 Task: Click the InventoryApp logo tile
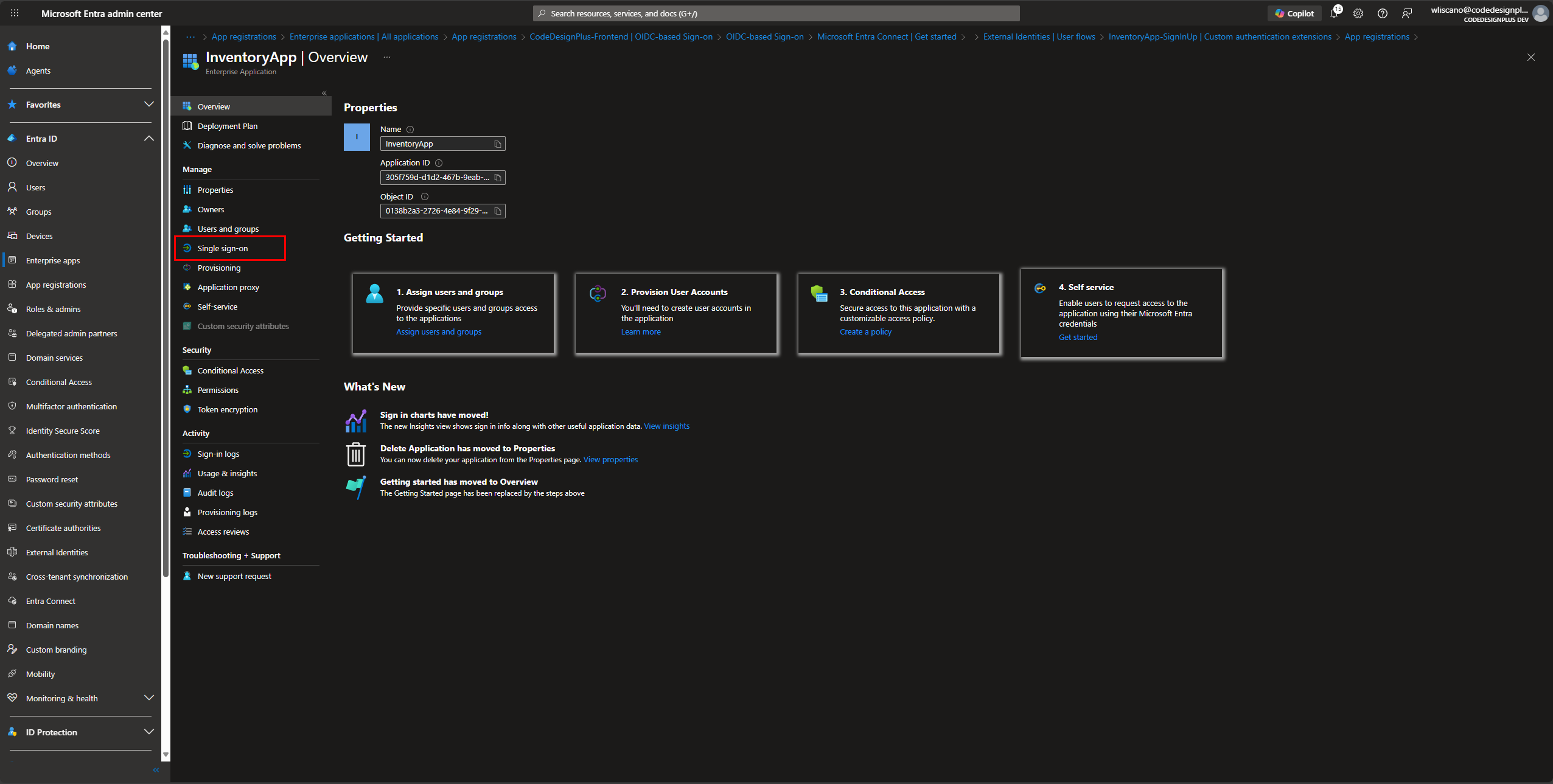357,137
